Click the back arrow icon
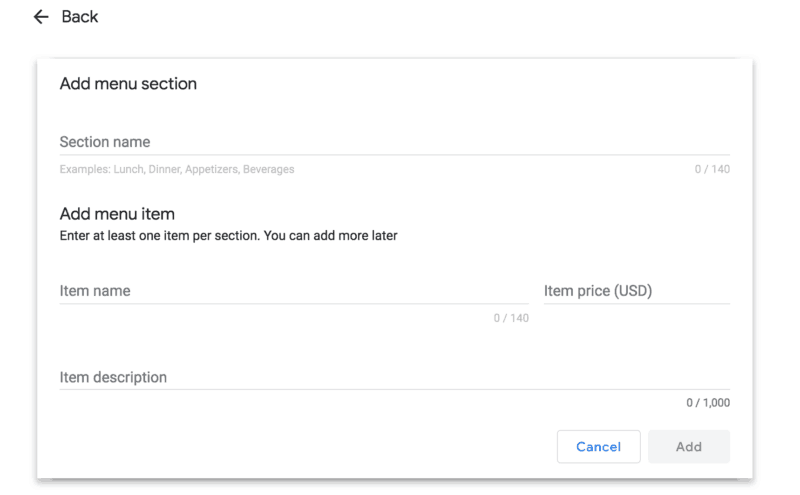The height and width of the screenshot is (495, 800). pos(41,17)
